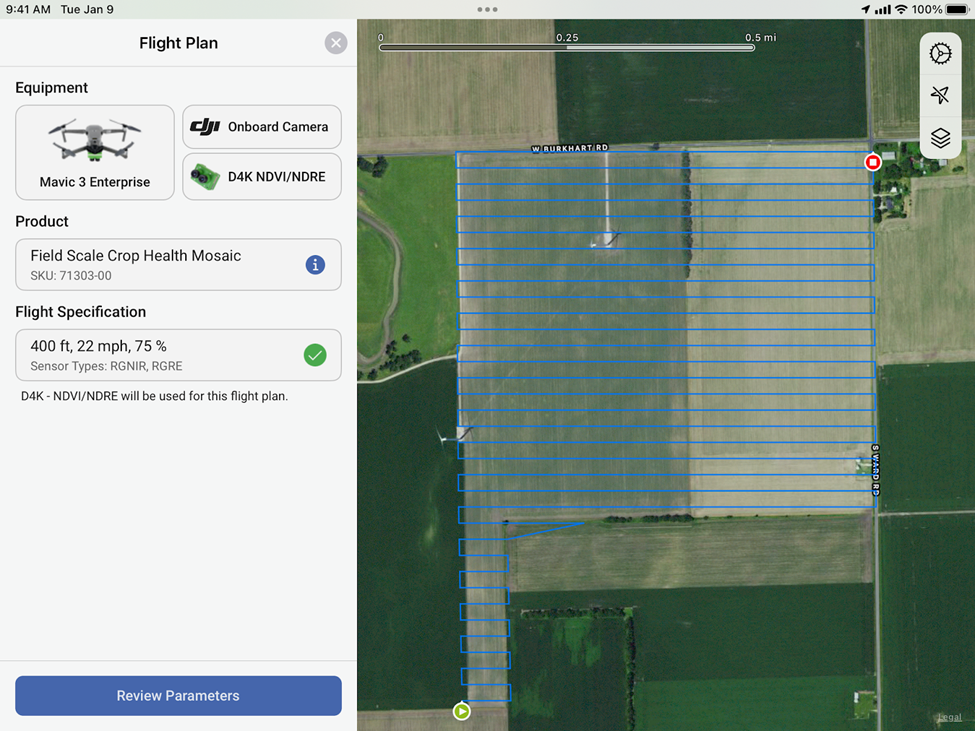Viewport: 975px width, 731px height.
Task: Tap the red flight end marker
Action: [x=873, y=162]
